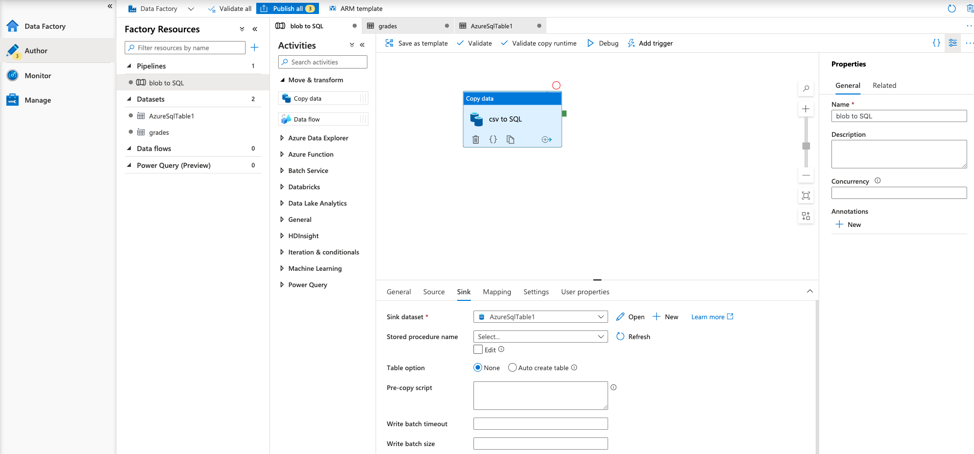Viewport: 974px width, 454px height.
Task: Open code view of the copy activity
Action: click(493, 140)
